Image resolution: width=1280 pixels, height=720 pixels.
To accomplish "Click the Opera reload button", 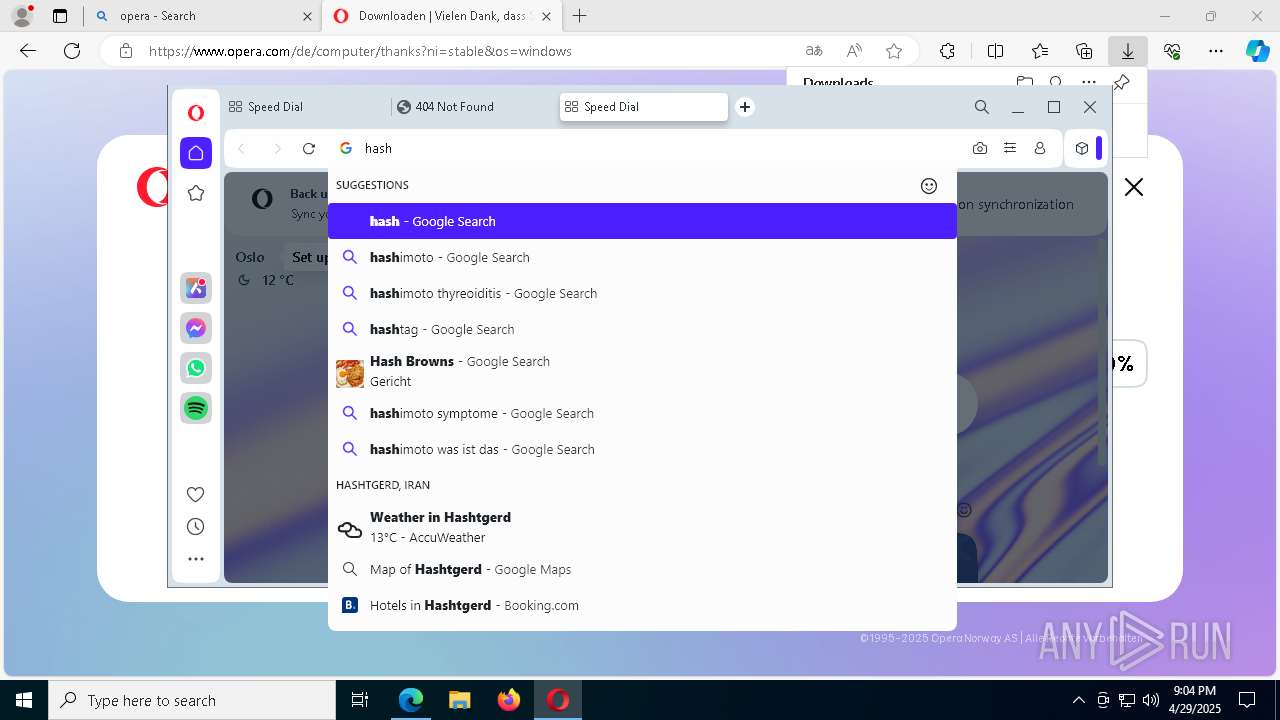I will coord(309,148).
